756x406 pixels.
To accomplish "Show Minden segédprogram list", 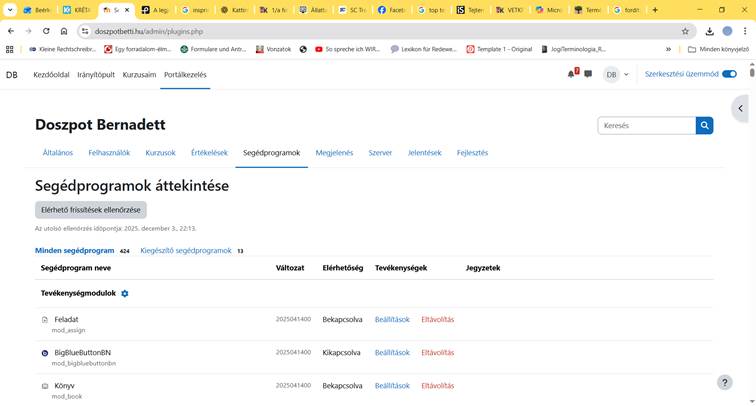I will [75, 251].
